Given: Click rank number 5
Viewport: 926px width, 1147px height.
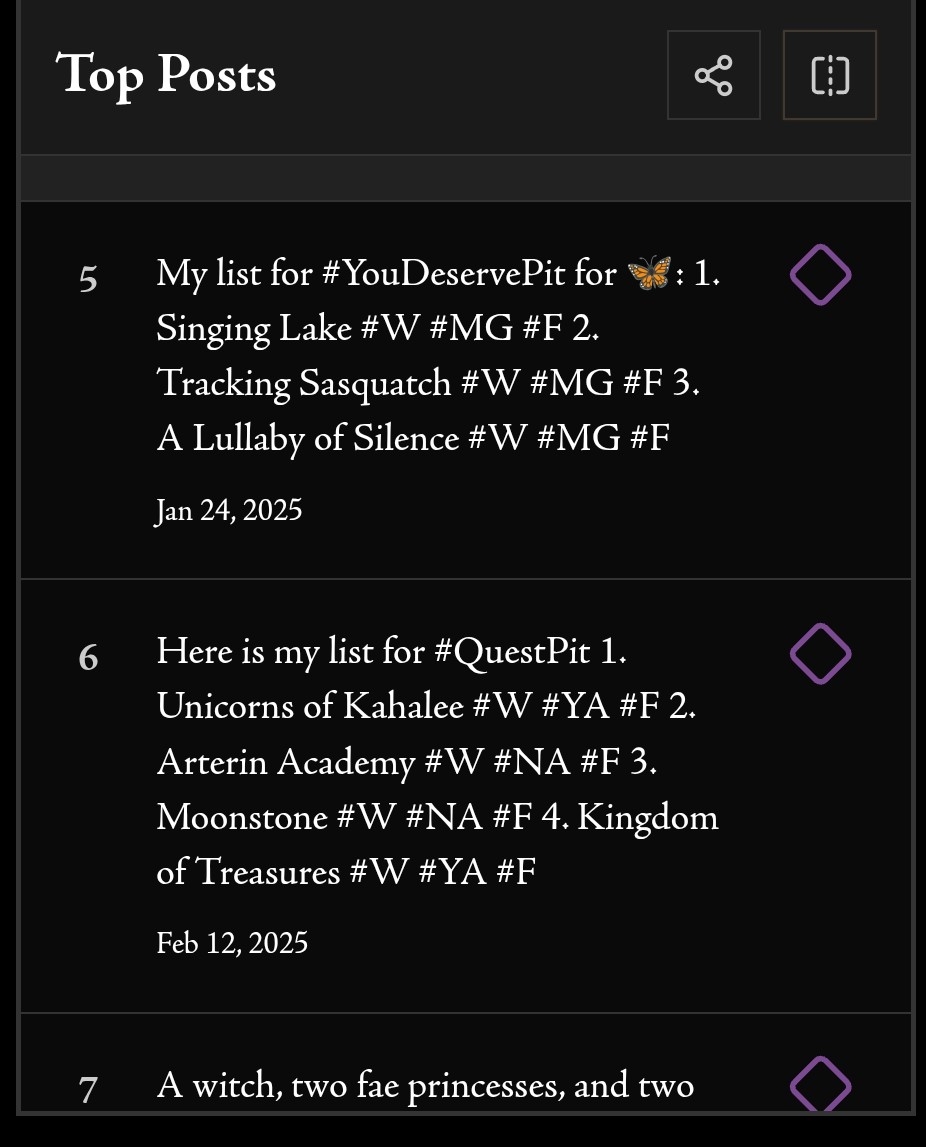Looking at the screenshot, I should (88, 279).
